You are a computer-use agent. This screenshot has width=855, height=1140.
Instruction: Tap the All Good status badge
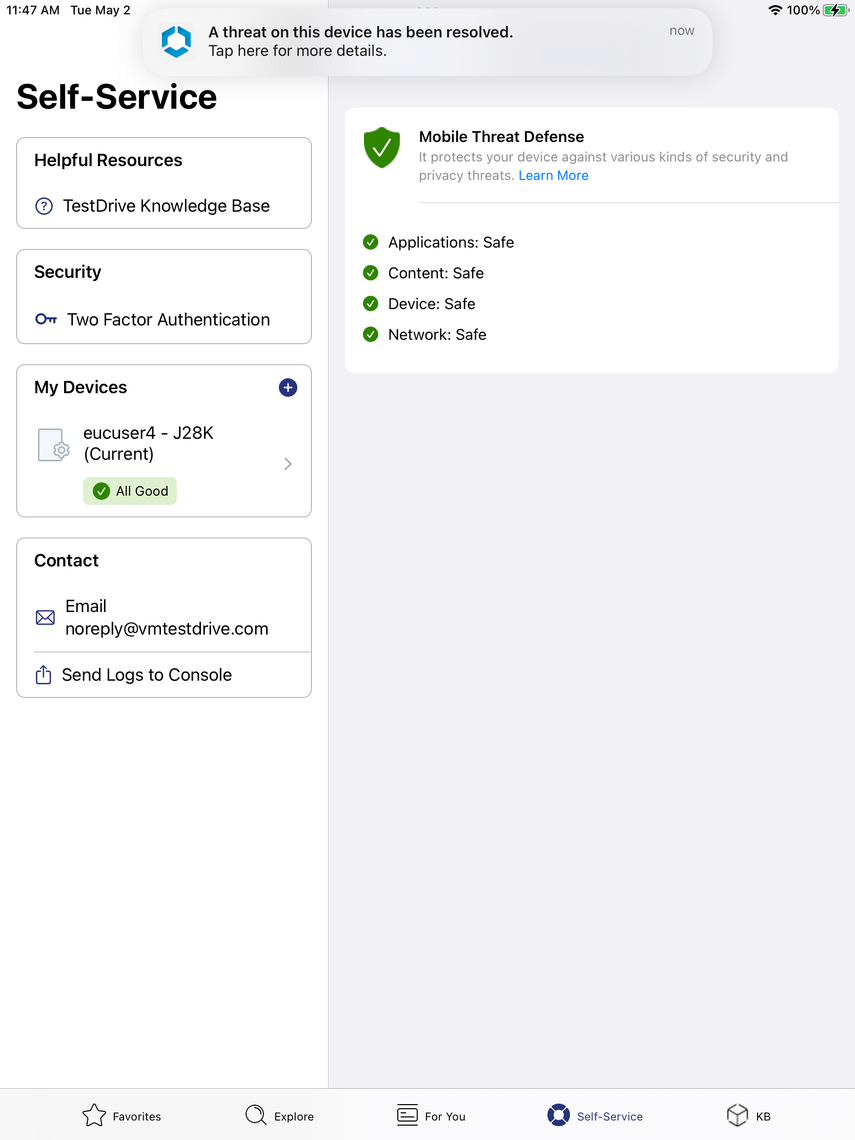(130, 491)
